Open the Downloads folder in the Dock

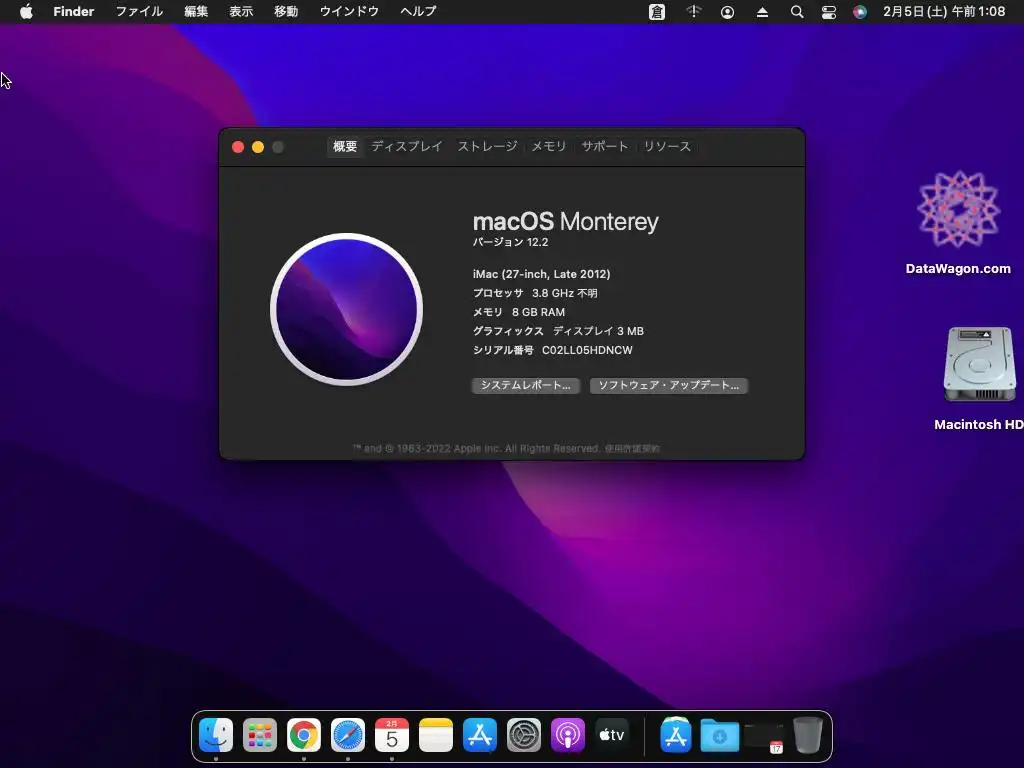720,735
